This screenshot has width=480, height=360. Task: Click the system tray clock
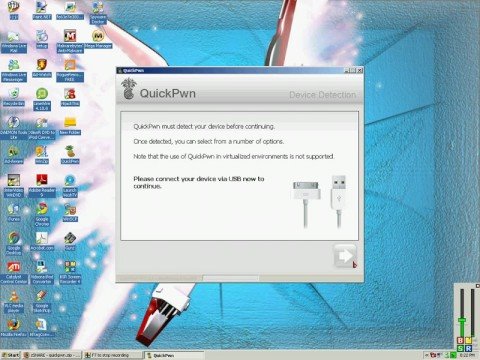point(468,355)
